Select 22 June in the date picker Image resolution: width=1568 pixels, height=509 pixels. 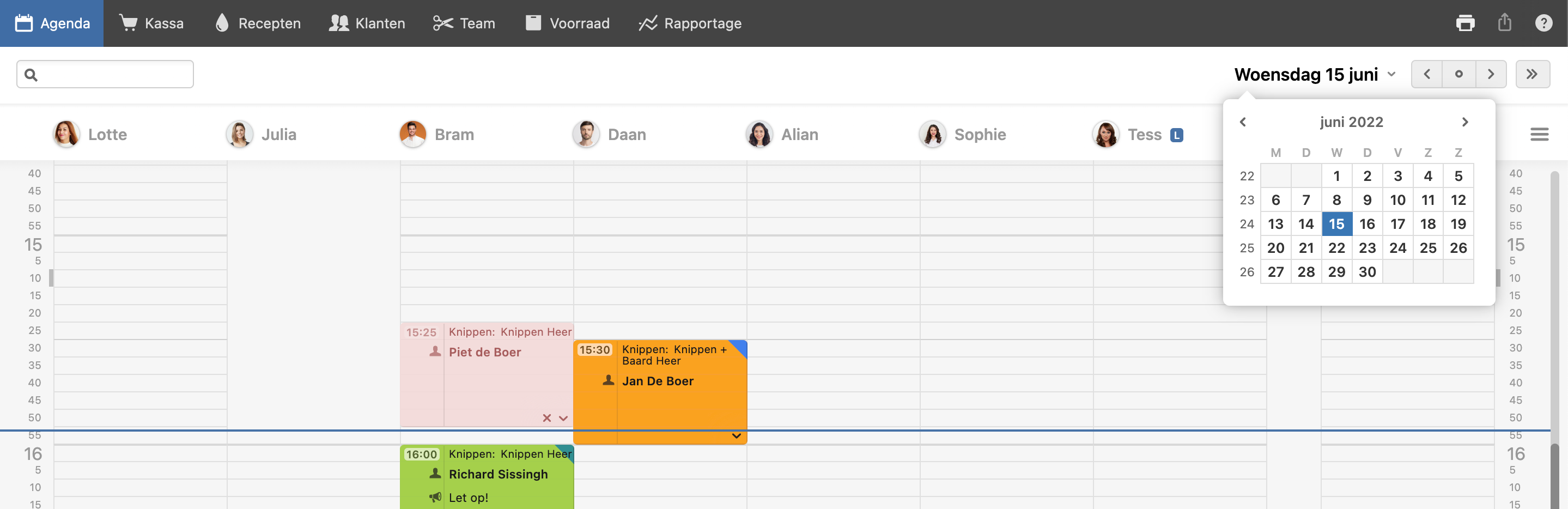1336,248
